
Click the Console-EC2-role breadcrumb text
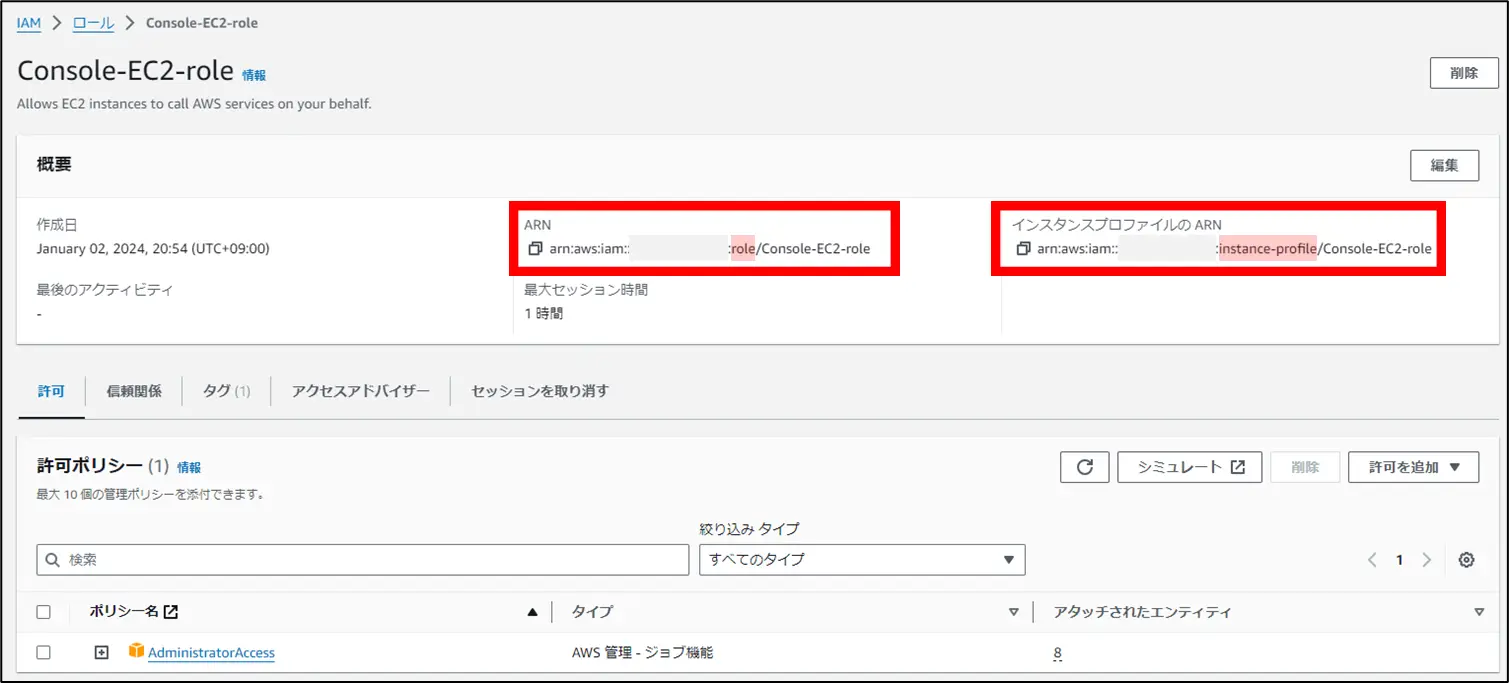[x=202, y=23]
